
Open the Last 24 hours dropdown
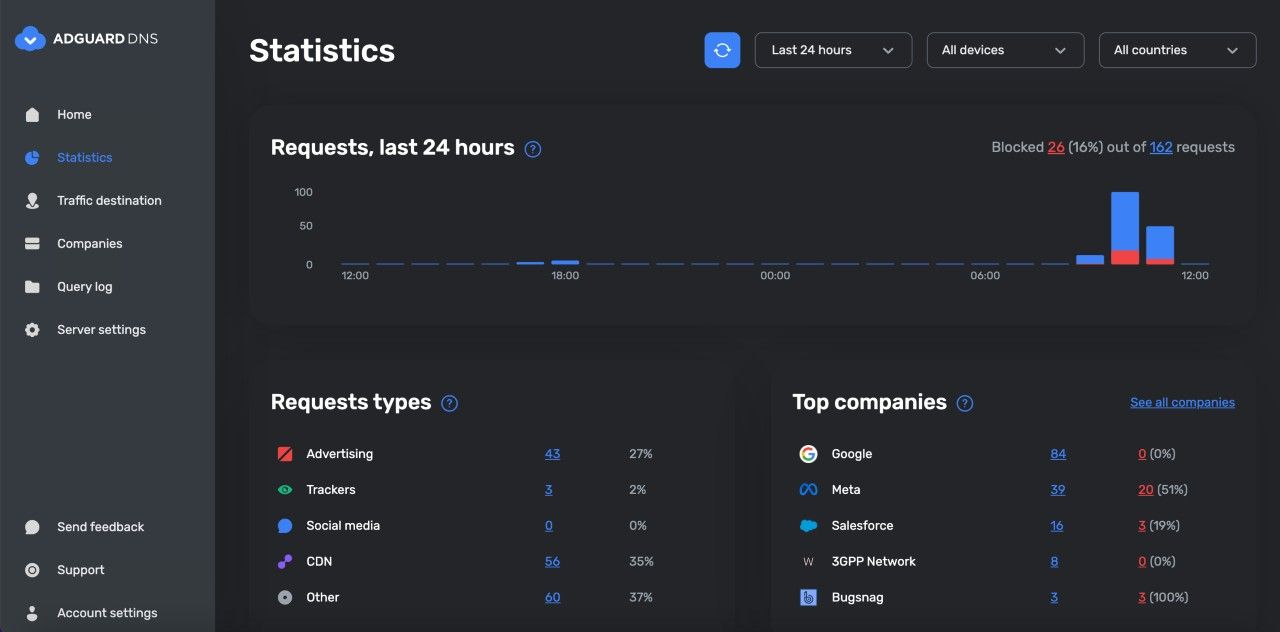832,50
